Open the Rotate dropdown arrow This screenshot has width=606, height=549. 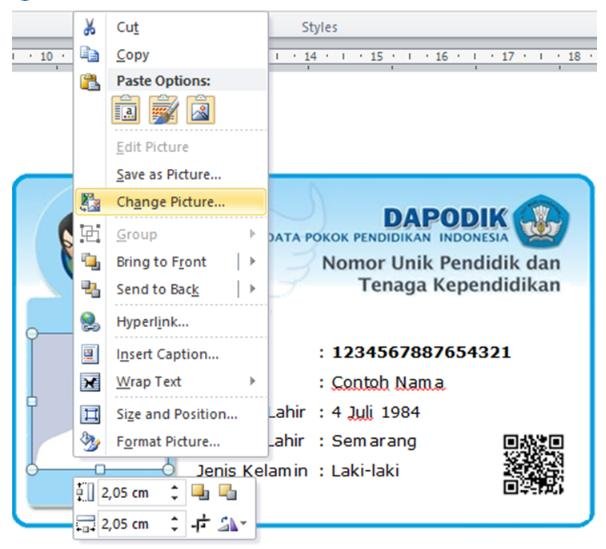point(243,524)
